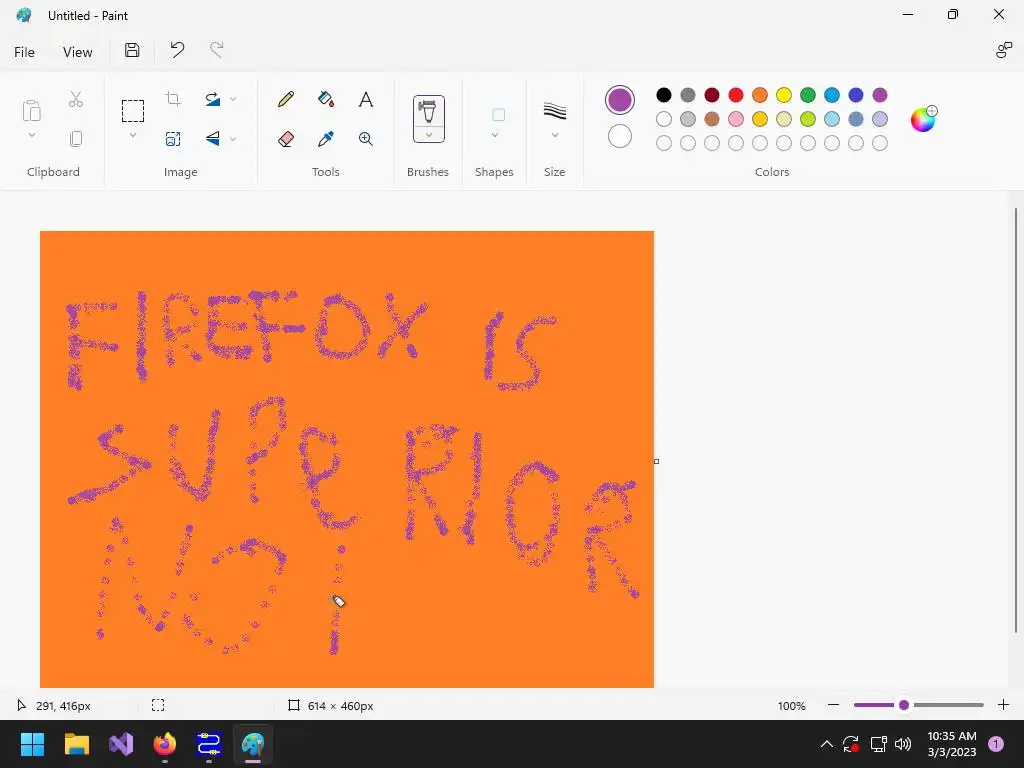Click the vertical scrollbar
This screenshot has width=1024, height=768.
[1016, 420]
